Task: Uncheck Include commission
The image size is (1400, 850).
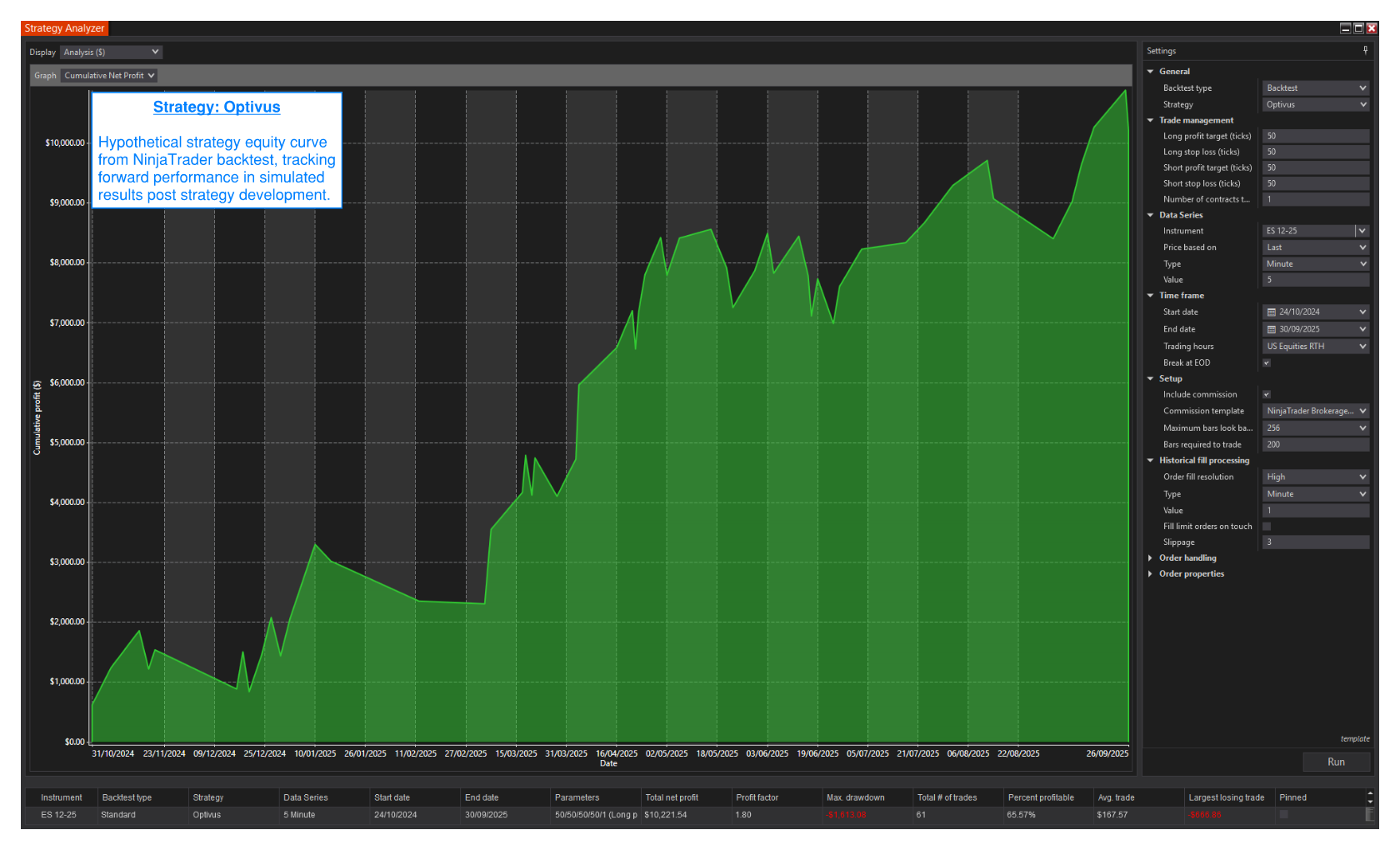Action: click(x=1267, y=395)
